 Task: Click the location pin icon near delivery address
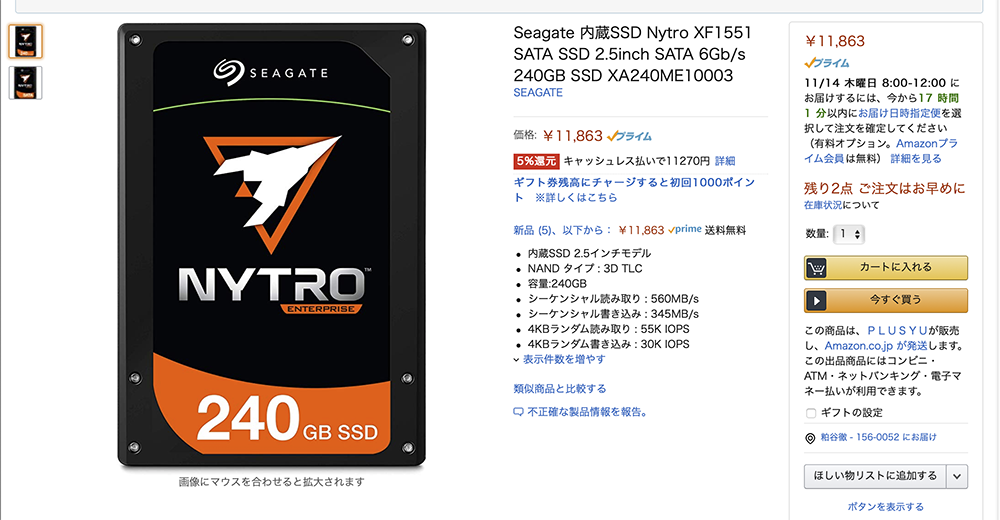pos(810,438)
